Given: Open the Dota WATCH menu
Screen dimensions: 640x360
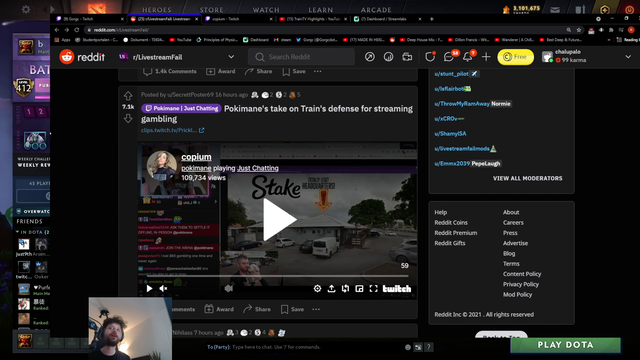Looking at the screenshot, I should click(x=266, y=10).
